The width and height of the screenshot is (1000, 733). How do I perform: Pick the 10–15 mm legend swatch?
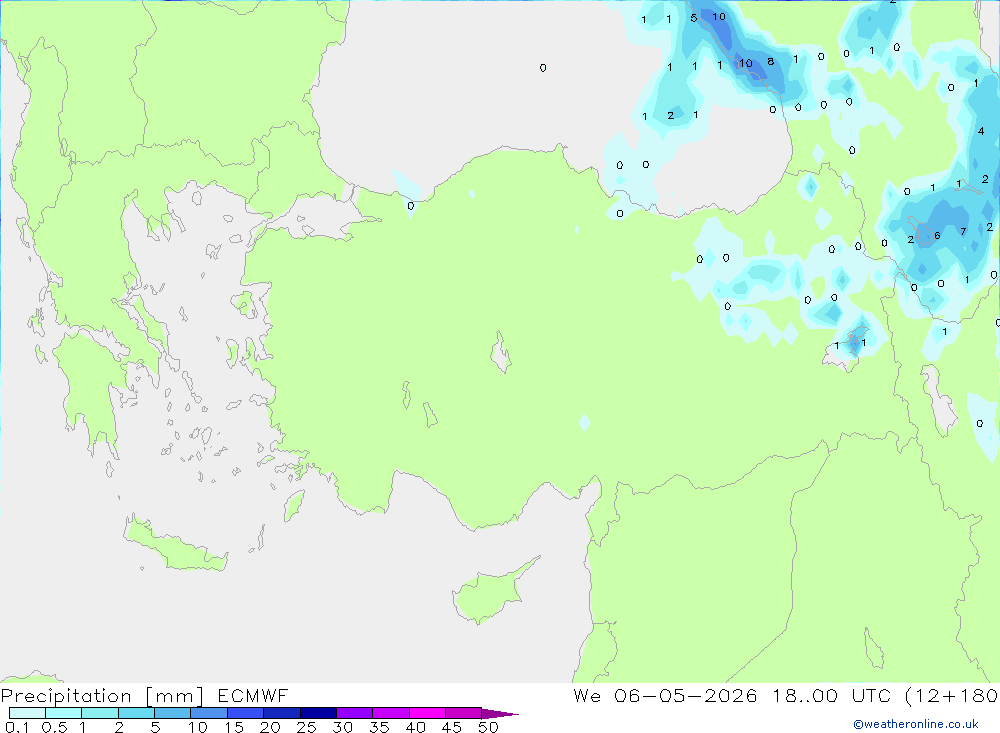(209, 713)
